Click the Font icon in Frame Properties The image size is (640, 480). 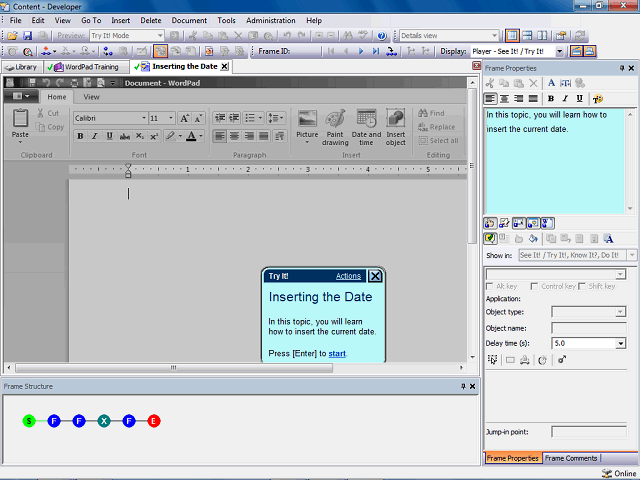pos(549,83)
